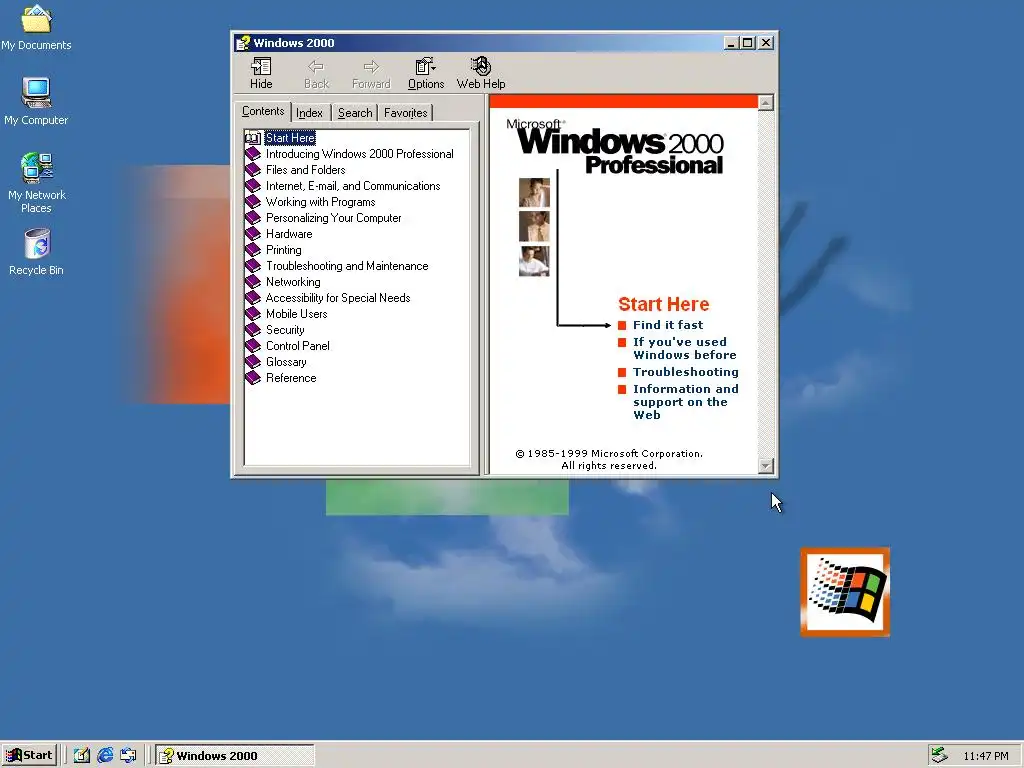Viewport: 1024px width, 768px height.
Task: Select the Files and Folders topic
Action: tap(306, 170)
